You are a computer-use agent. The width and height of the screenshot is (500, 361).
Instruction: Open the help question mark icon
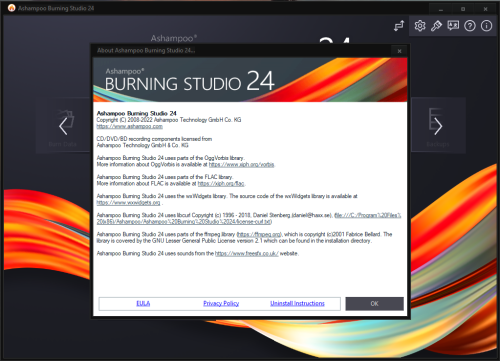point(470,26)
